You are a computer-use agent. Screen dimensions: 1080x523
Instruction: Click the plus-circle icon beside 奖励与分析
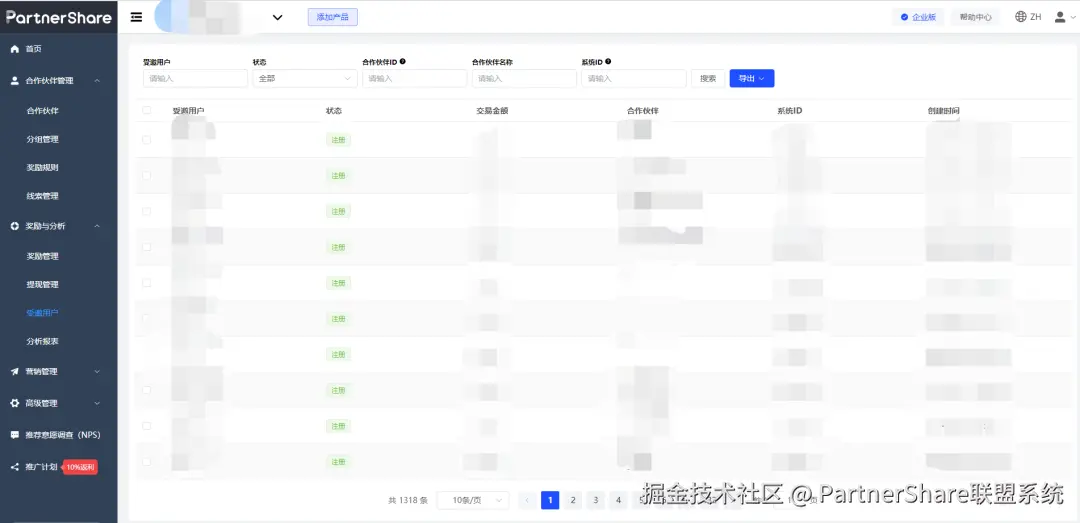point(14,226)
